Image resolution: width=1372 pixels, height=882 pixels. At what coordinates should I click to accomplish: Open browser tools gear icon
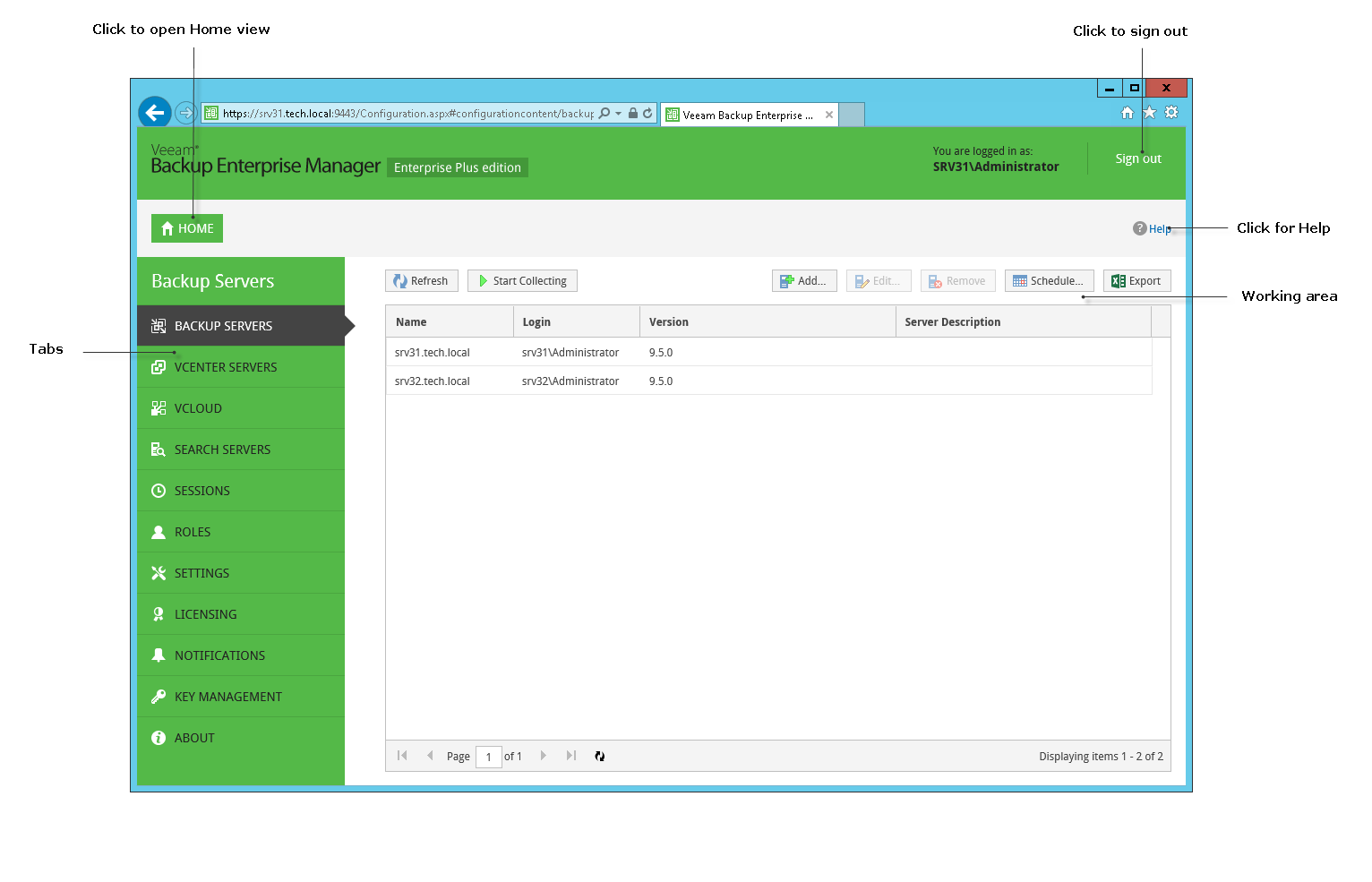pyautogui.click(x=1171, y=112)
